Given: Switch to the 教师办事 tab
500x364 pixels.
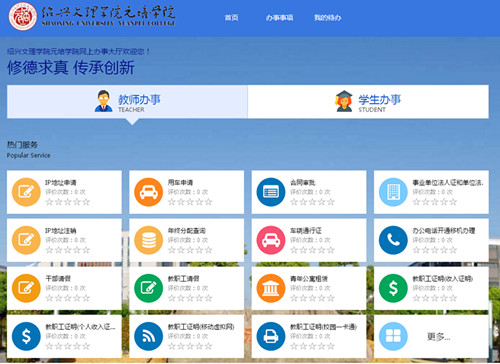Looking at the screenshot, I should pos(127,102).
